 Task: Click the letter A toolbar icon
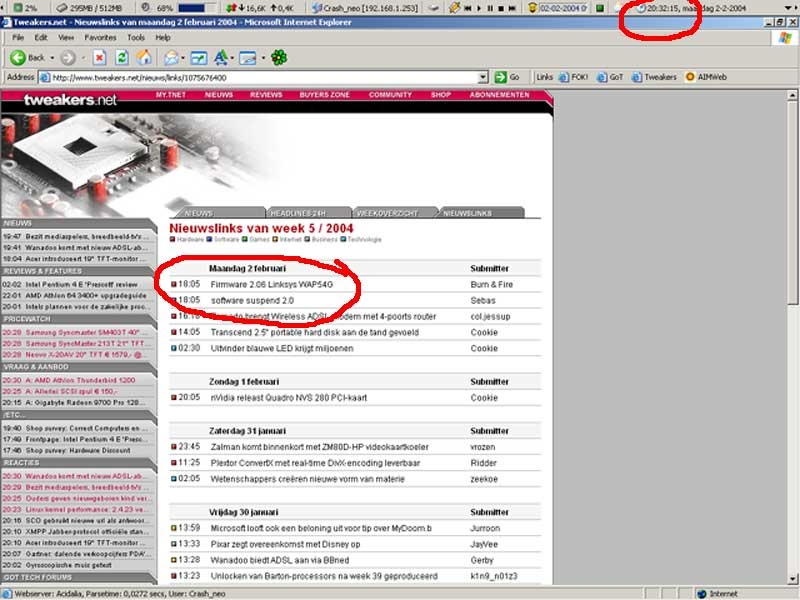pos(221,58)
